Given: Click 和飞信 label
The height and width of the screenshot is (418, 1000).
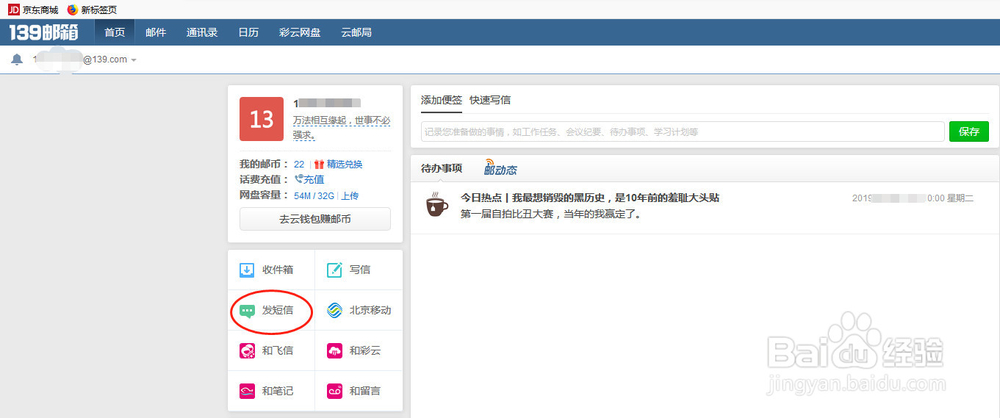Looking at the screenshot, I should click(x=277, y=351).
